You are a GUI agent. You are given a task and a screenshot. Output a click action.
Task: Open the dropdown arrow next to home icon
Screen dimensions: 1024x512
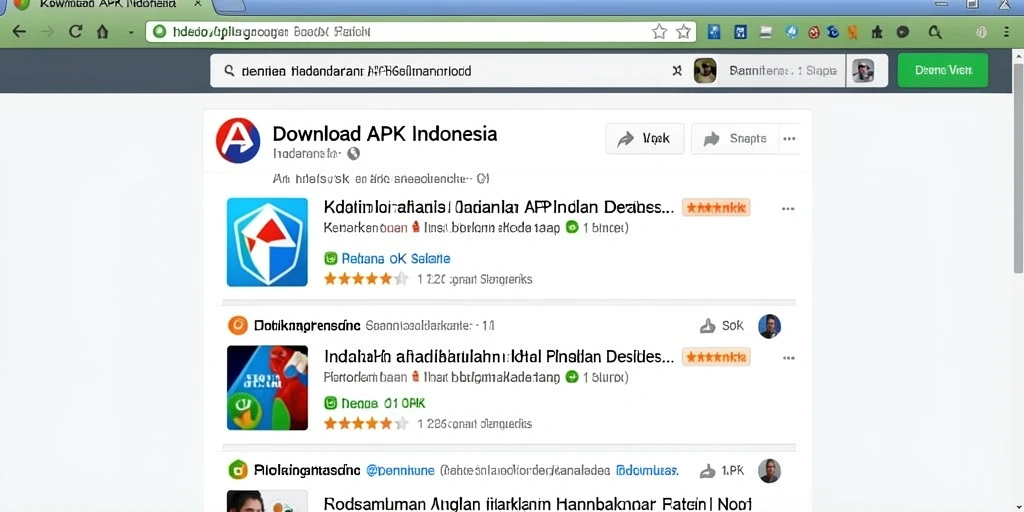[x=131, y=32]
